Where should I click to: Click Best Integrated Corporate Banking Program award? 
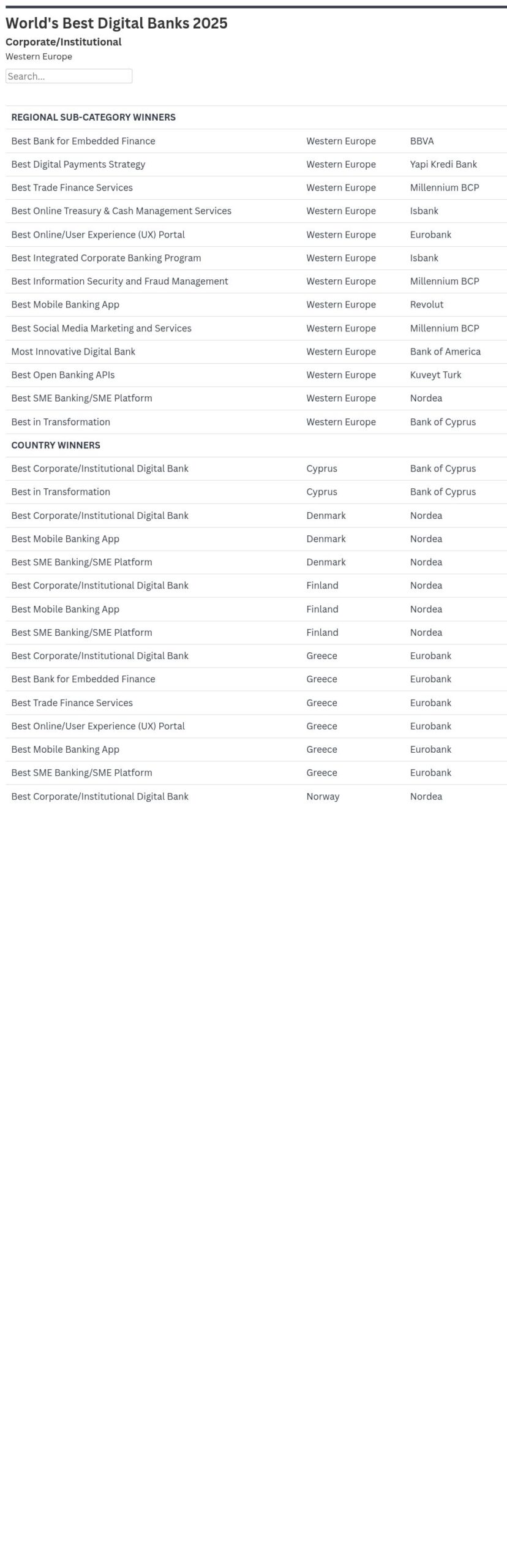[106, 258]
